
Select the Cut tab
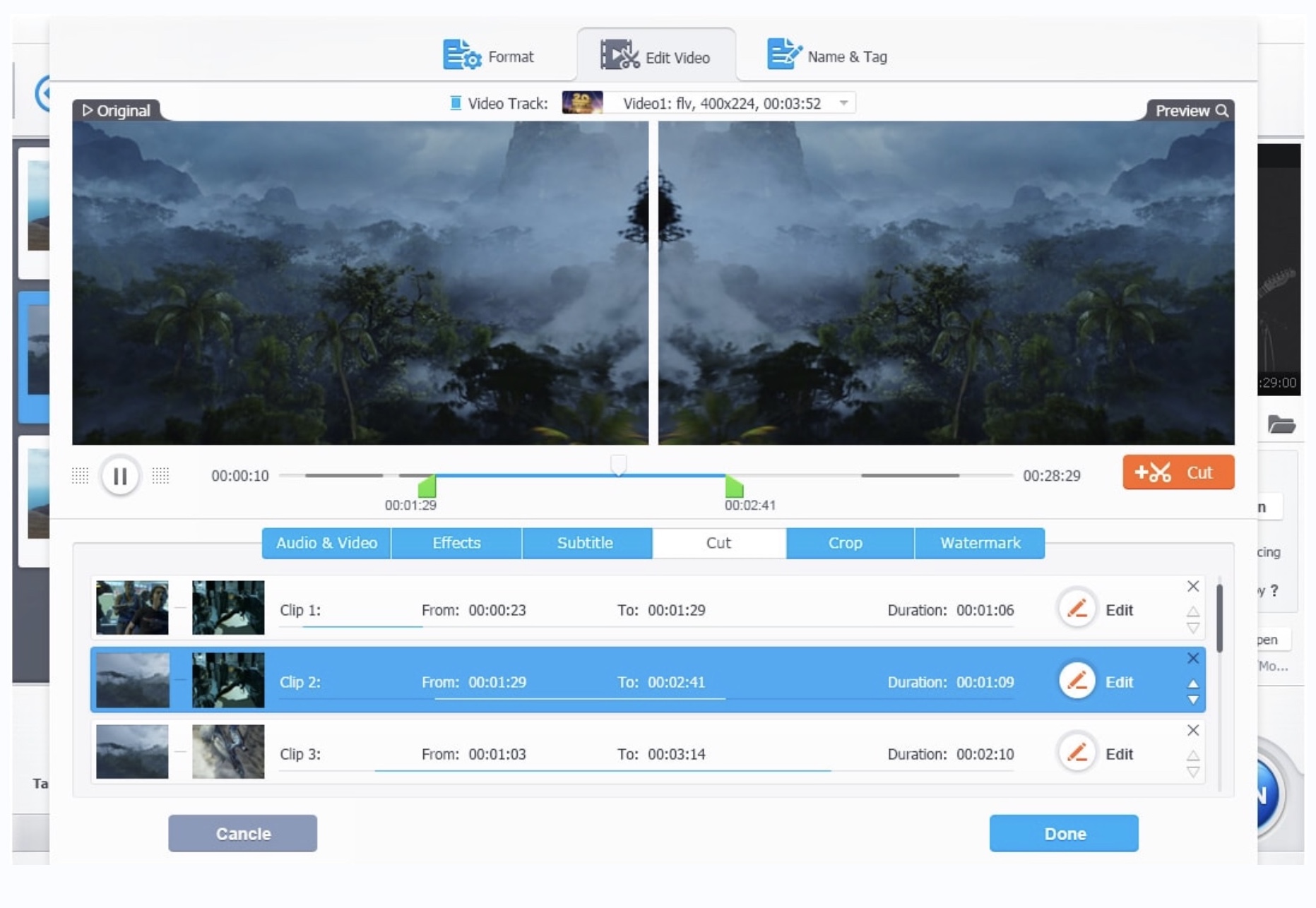[718, 543]
